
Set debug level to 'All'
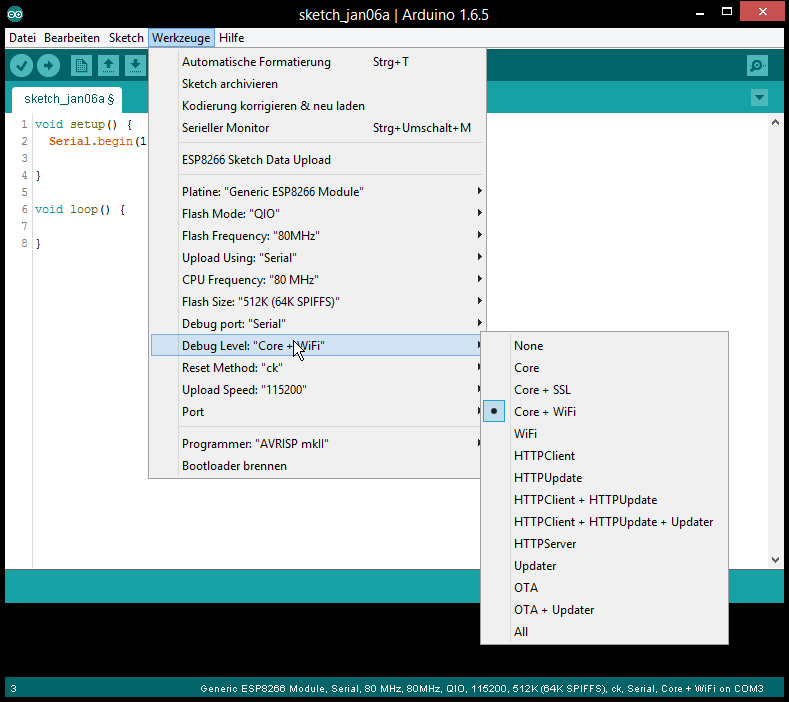pyautogui.click(x=521, y=632)
